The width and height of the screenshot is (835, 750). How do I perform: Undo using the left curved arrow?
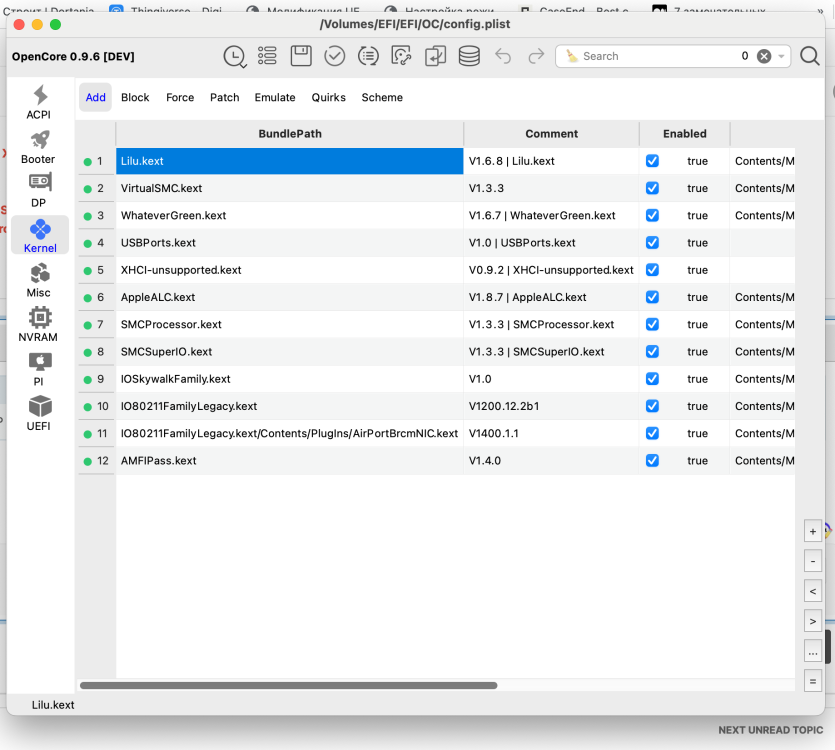click(503, 56)
